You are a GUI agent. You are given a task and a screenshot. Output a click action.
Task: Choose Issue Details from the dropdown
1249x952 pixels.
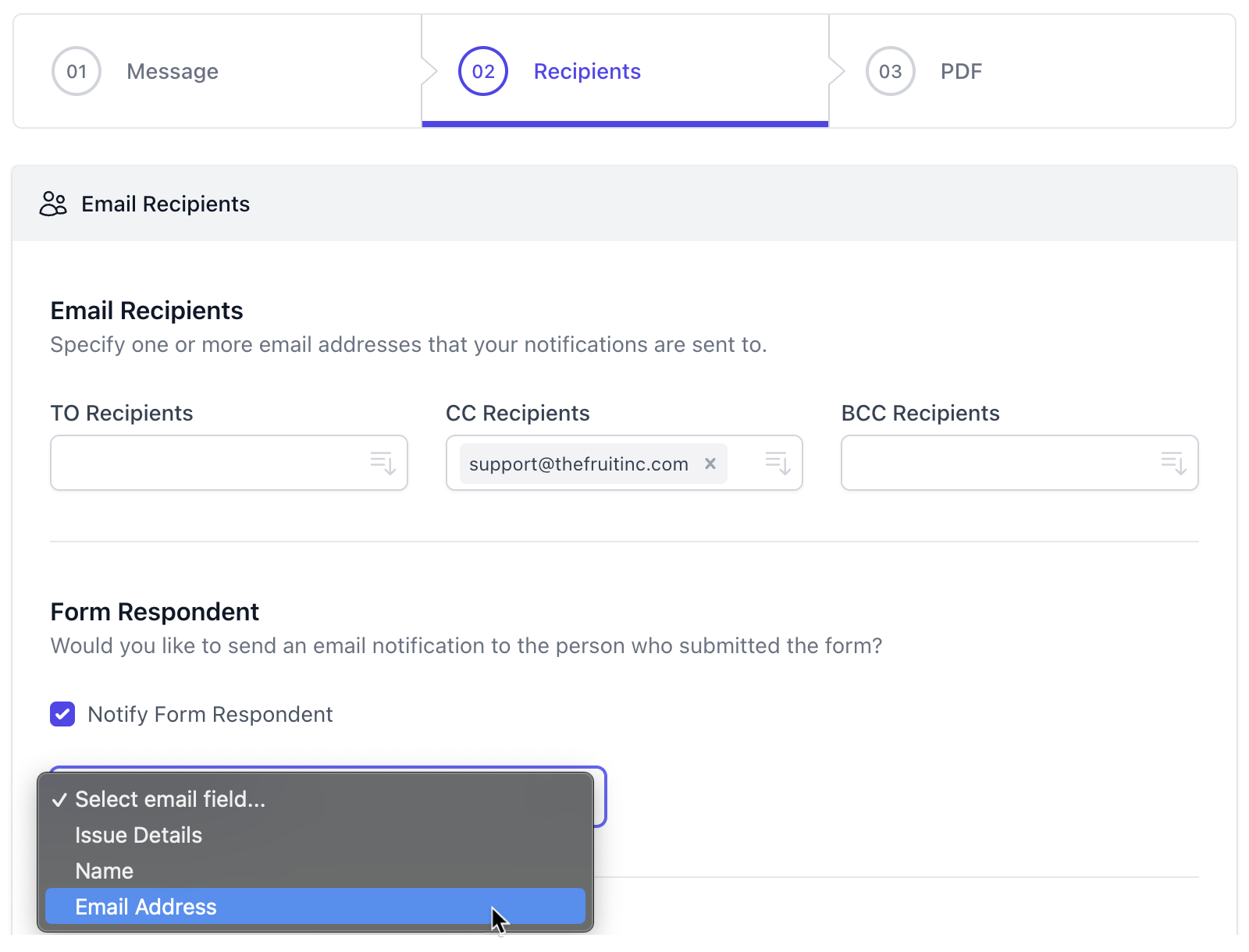point(138,835)
